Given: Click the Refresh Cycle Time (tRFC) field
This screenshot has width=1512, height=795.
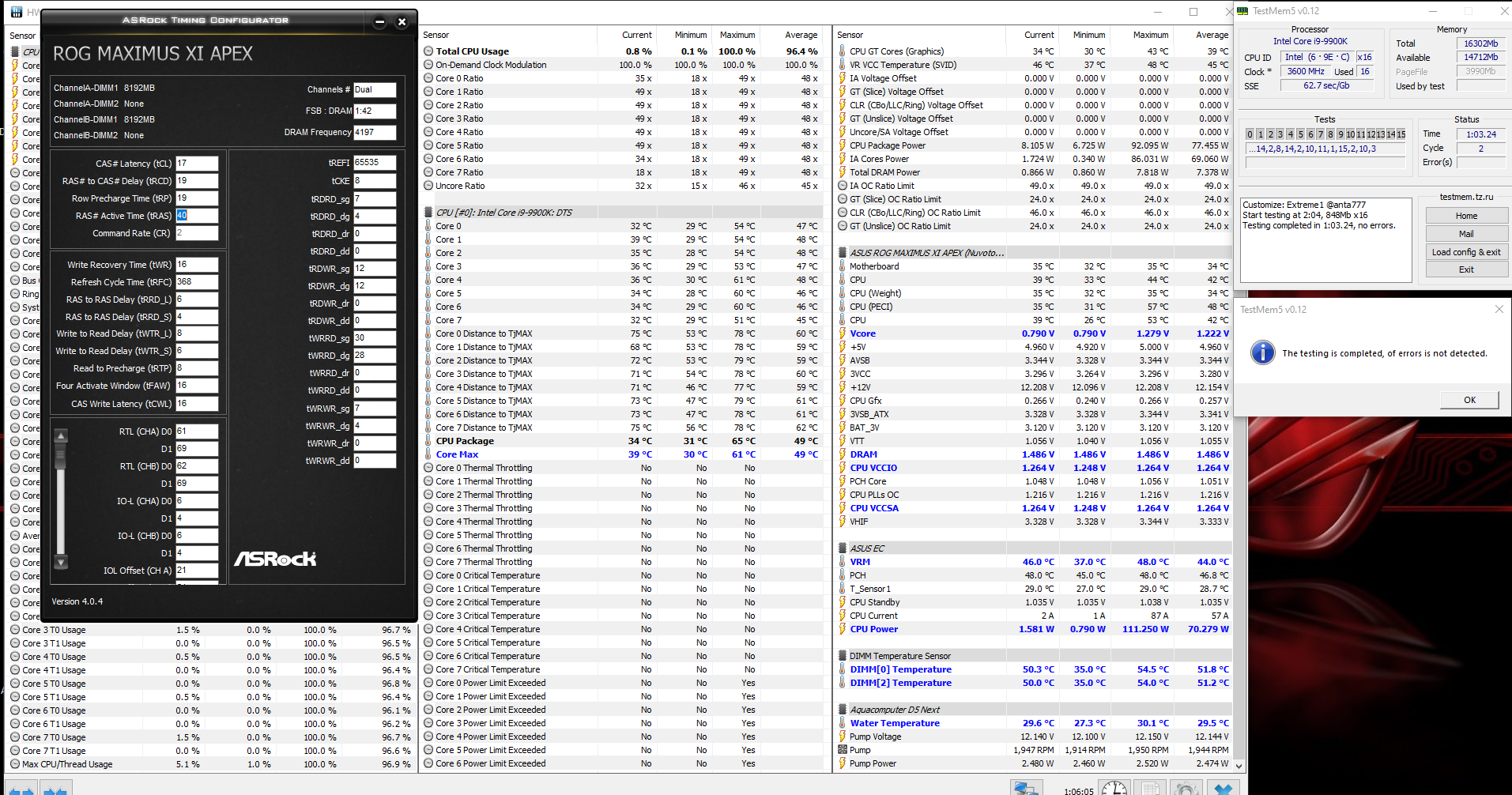Looking at the screenshot, I should (197, 282).
